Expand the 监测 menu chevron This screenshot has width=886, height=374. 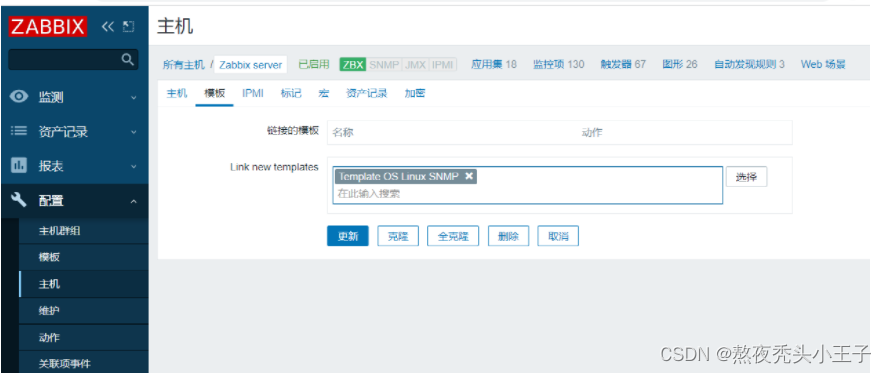134,98
